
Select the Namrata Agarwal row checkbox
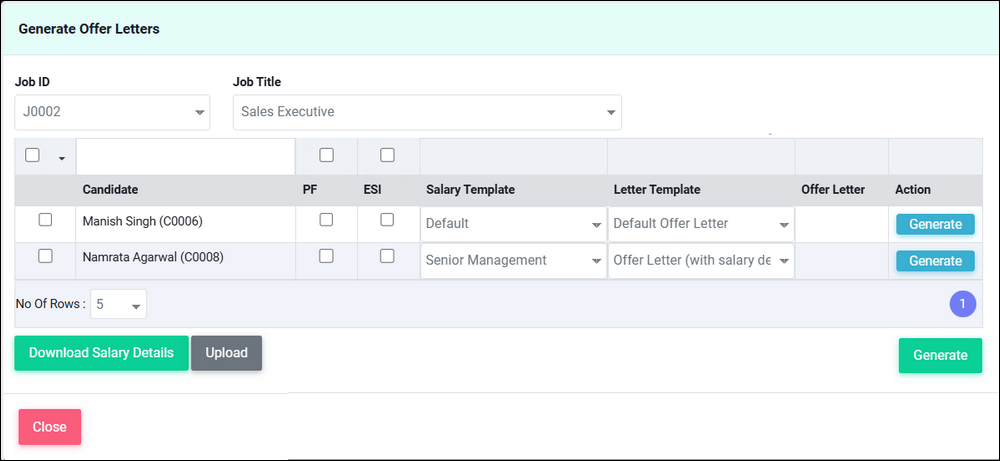click(45, 256)
